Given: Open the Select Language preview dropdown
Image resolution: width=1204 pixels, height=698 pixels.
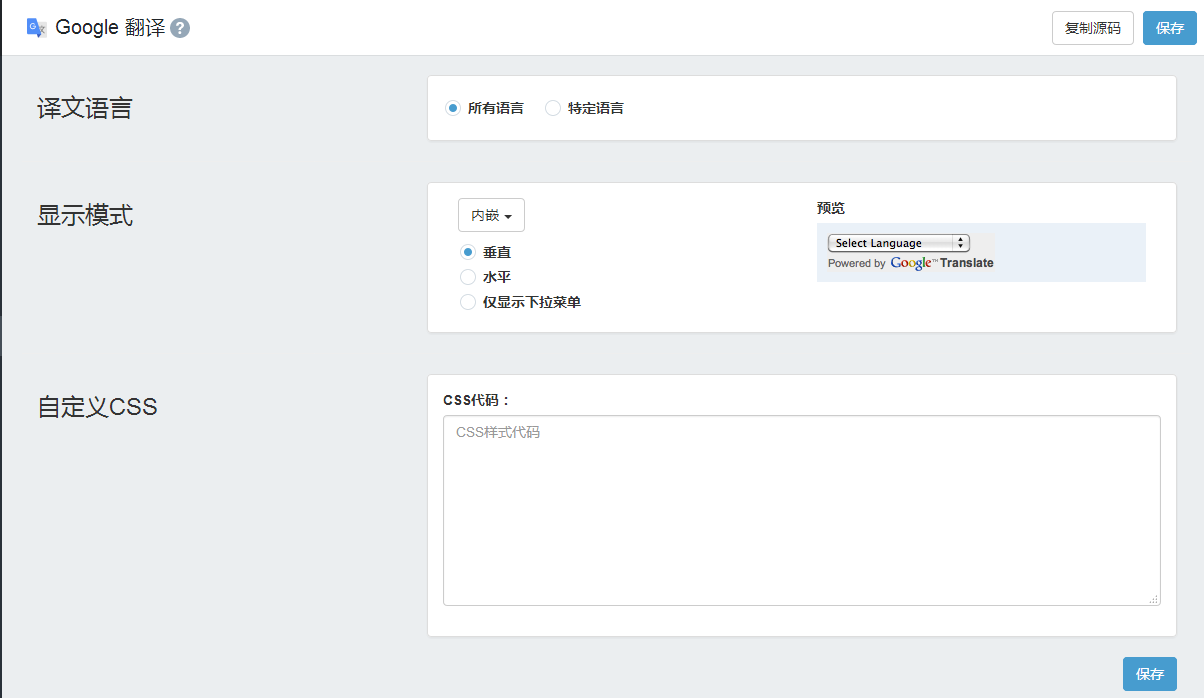Looking at the screenshot, I should point(899,243).
